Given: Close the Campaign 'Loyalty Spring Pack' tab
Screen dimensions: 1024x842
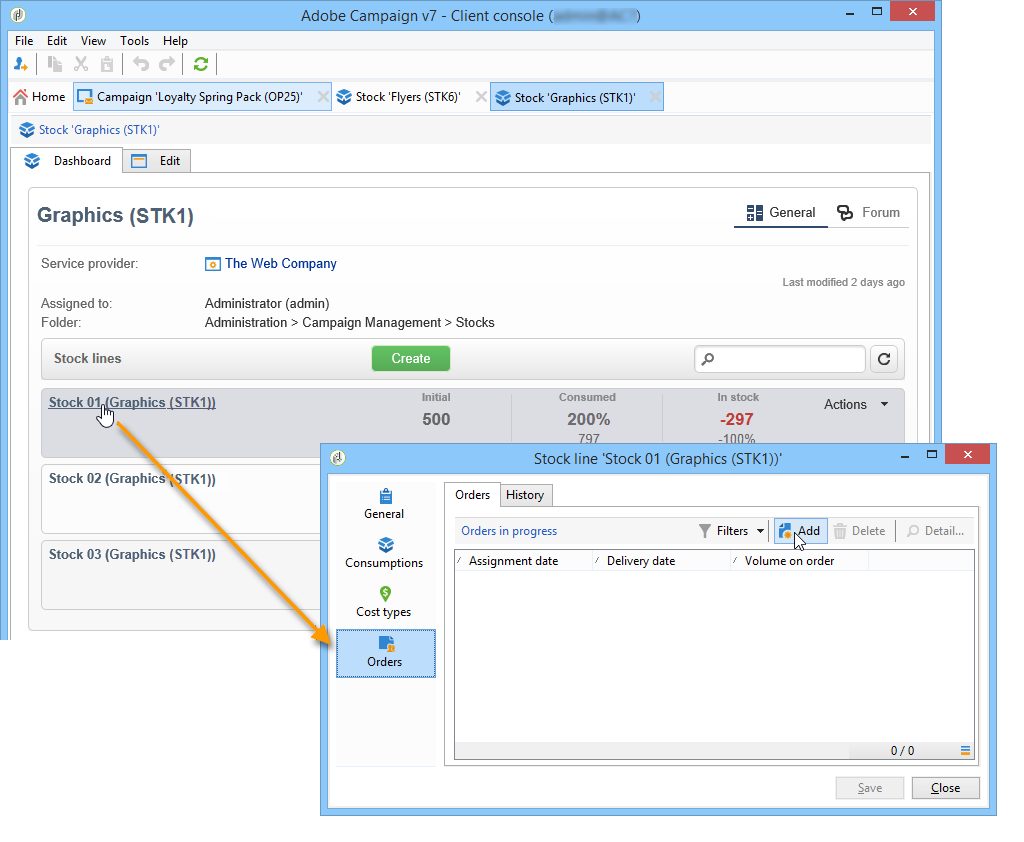Looking at the screenshot, I should click(323, 97).
